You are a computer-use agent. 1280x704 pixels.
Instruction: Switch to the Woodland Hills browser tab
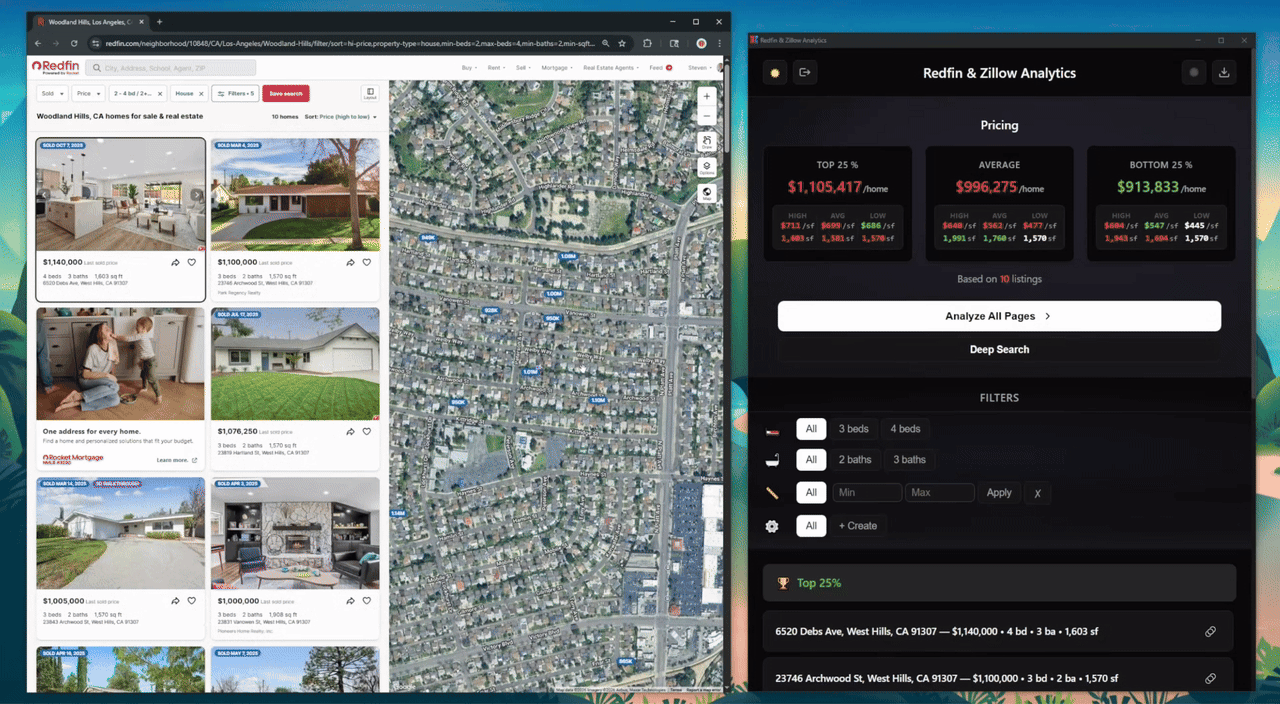click(85, 20)
